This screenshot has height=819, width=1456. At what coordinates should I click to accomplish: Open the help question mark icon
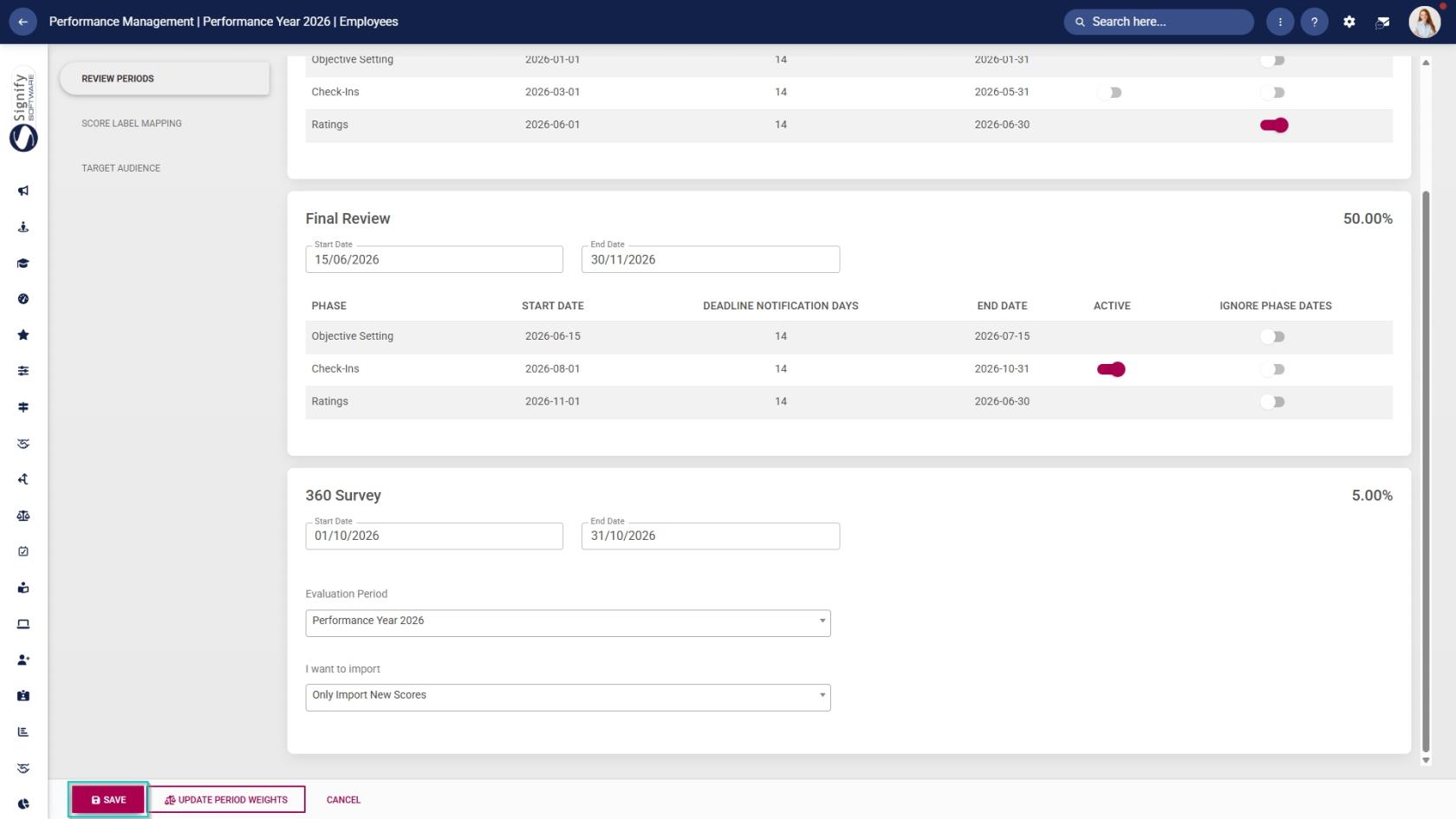point(1314,22)
